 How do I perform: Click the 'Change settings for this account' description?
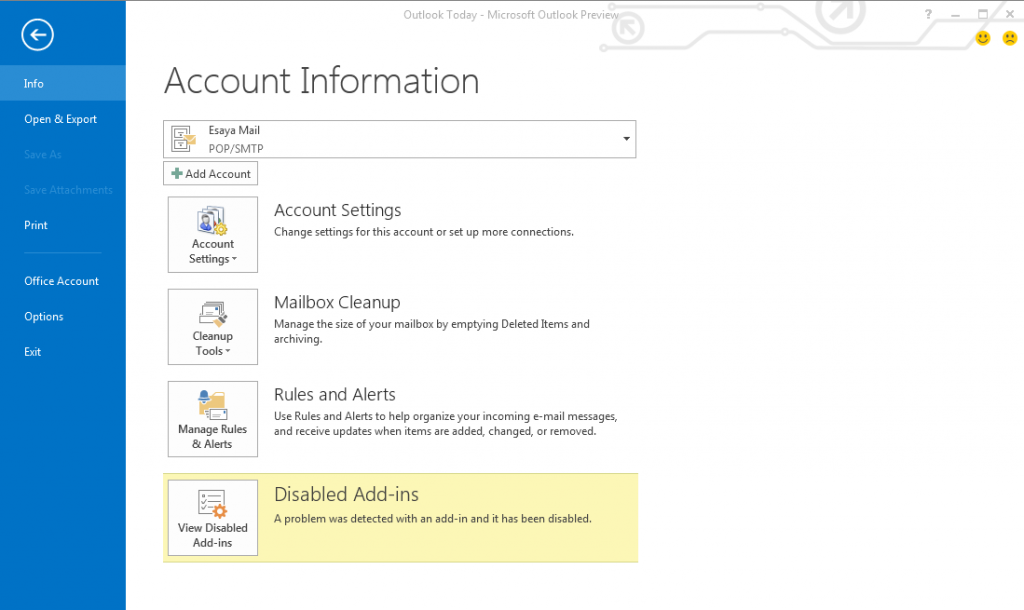coord(424,232)
